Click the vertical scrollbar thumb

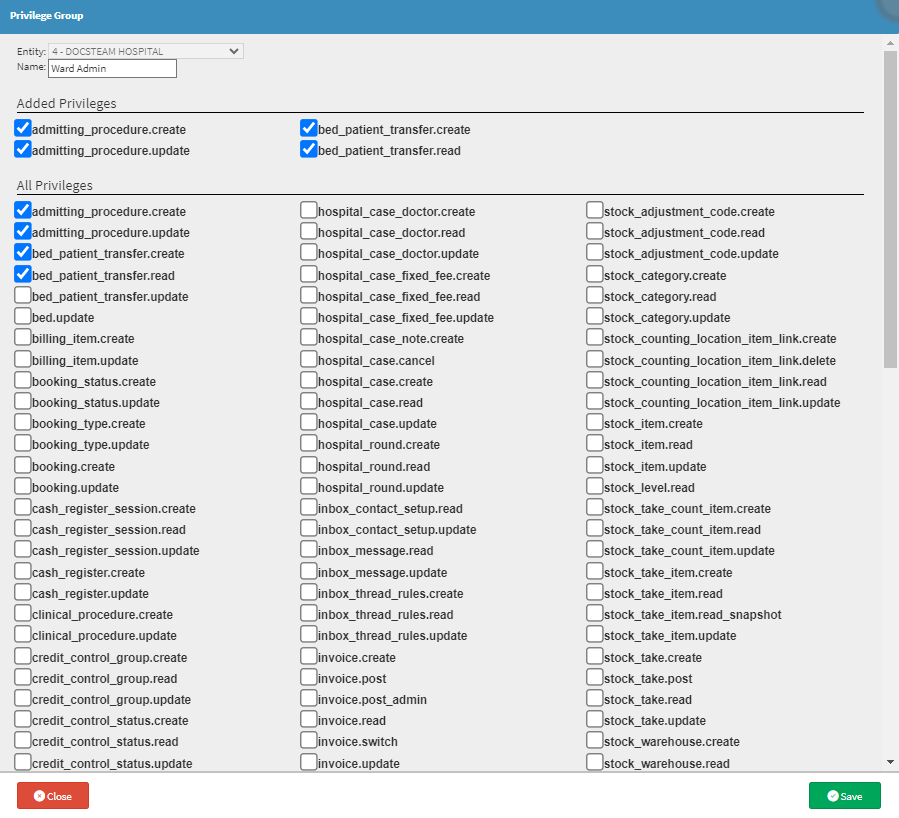click(x=890, y=210)
